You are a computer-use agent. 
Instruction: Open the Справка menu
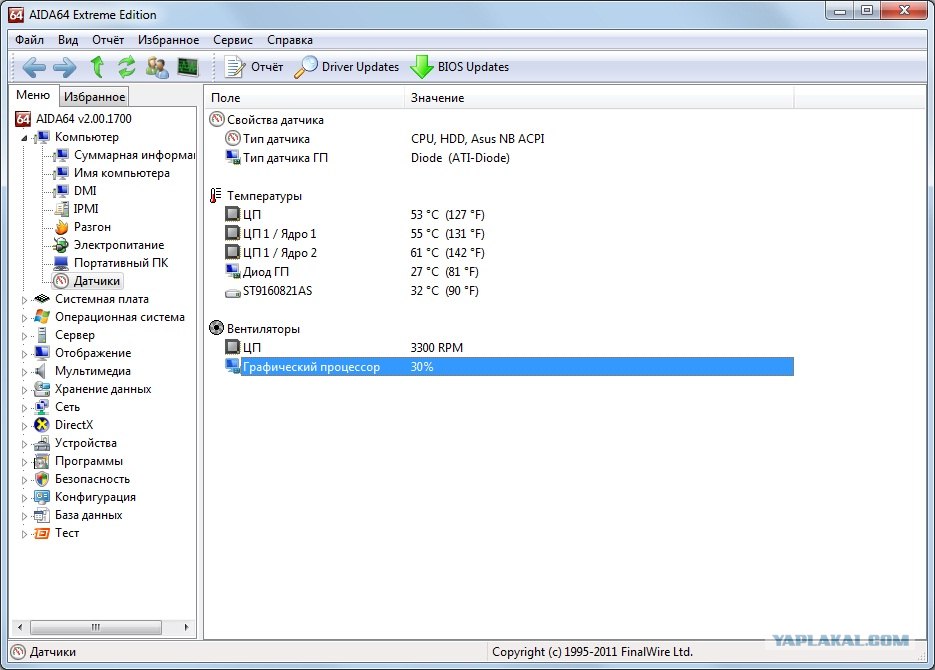coord(290,40)
